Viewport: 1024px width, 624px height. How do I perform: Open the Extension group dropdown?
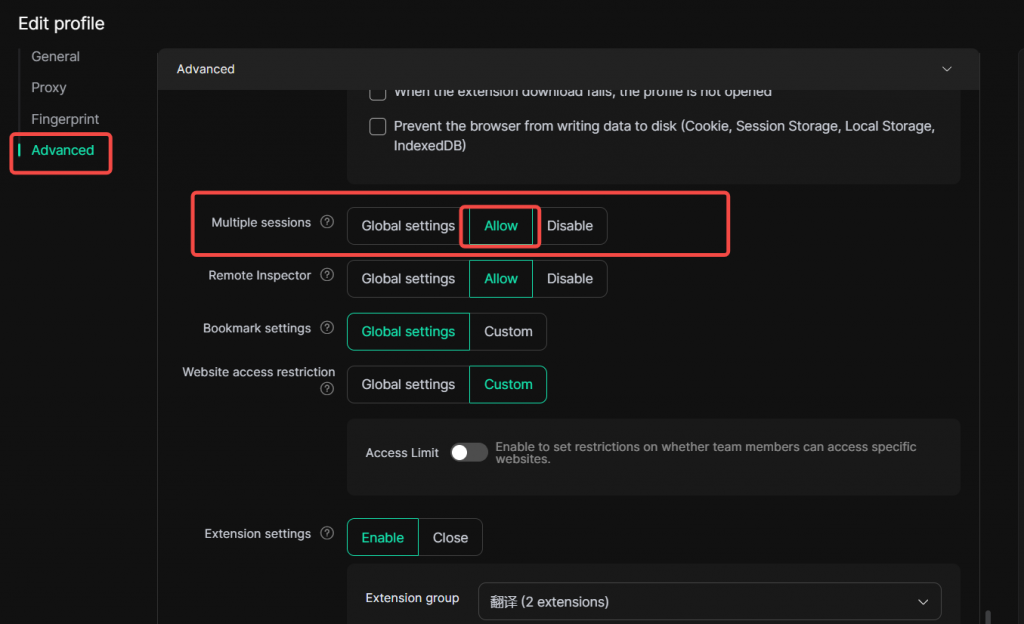pos(710,601)
